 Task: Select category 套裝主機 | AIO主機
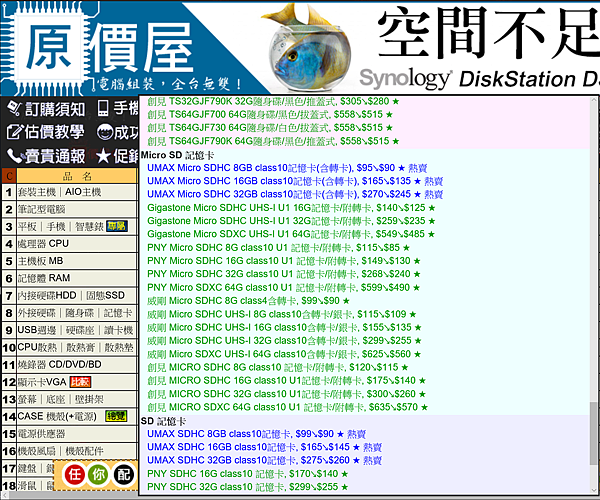(77, 192)
